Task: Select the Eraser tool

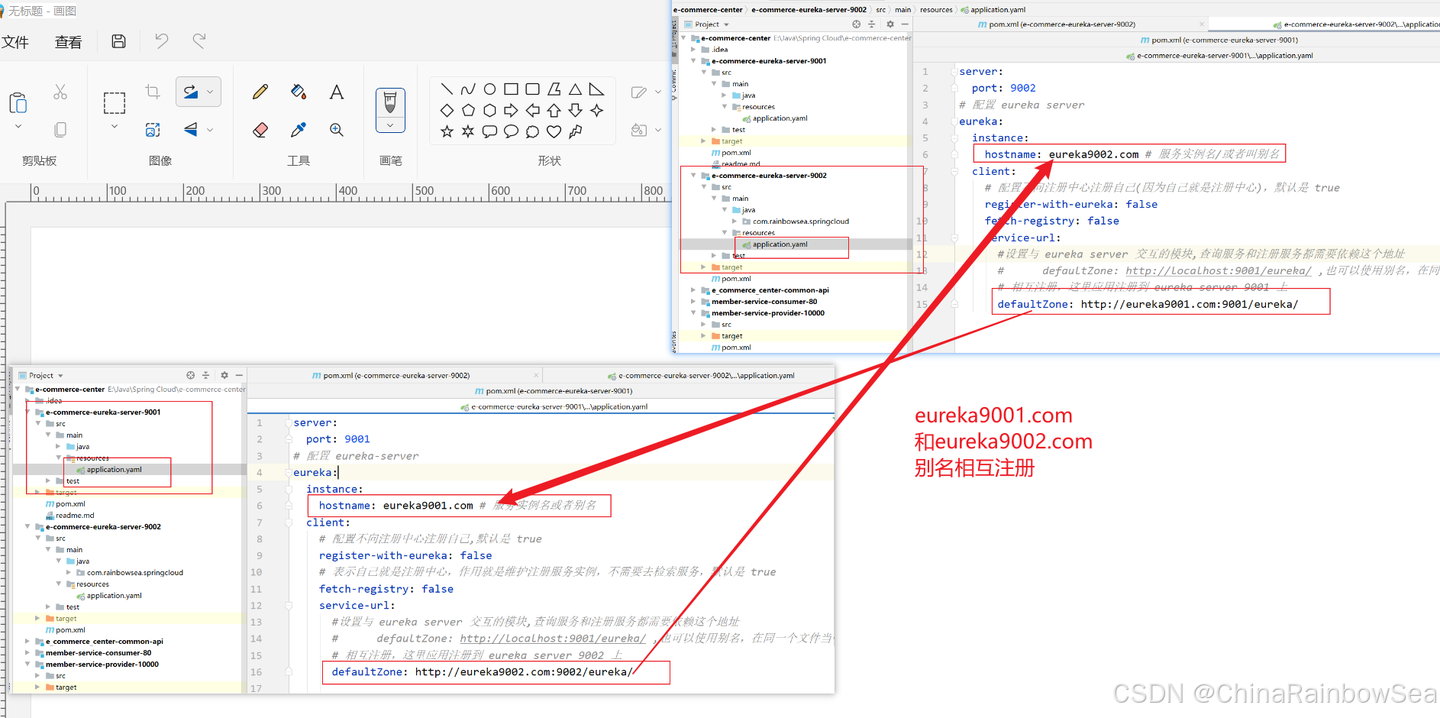Action: [261, 130]
